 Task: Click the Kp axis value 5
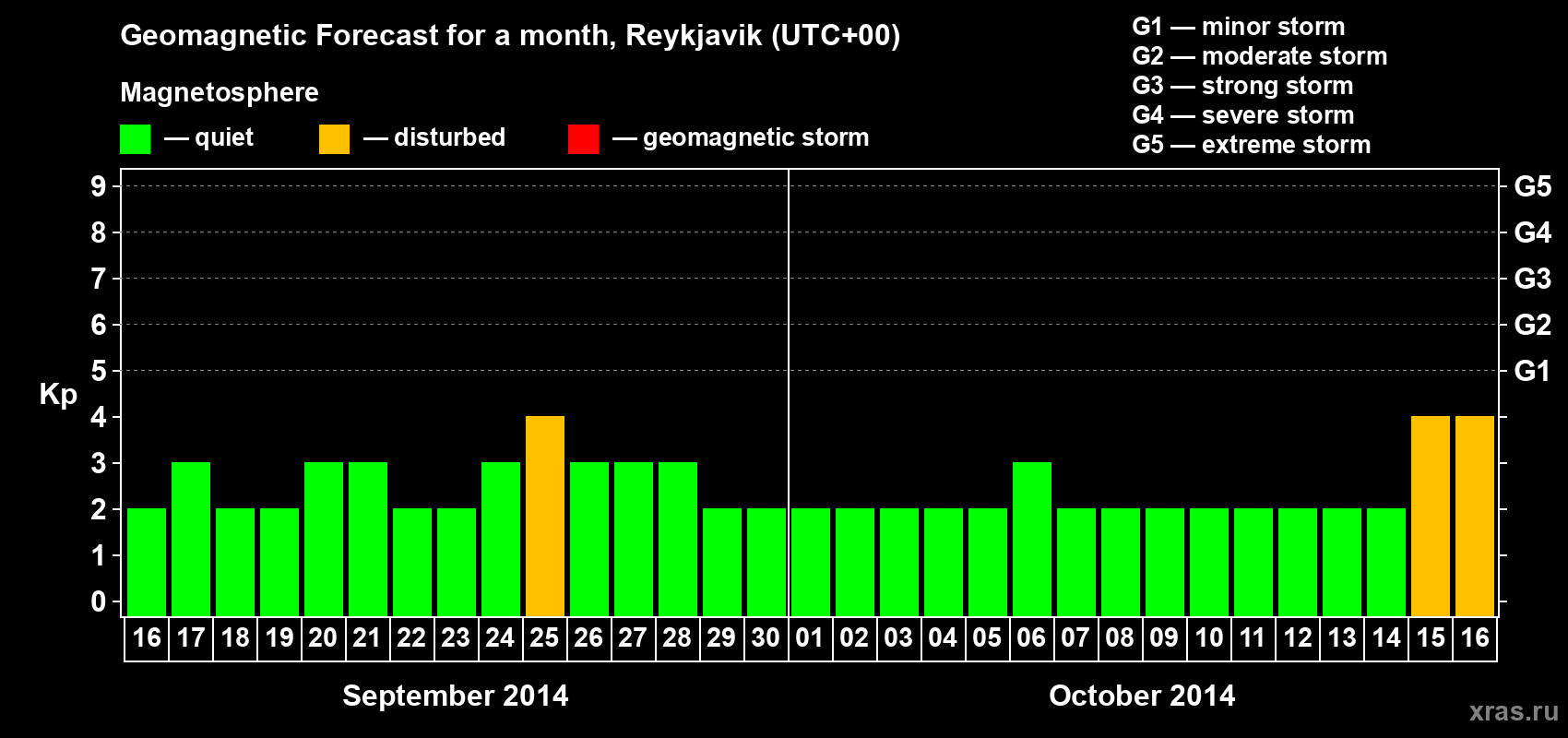99,371
